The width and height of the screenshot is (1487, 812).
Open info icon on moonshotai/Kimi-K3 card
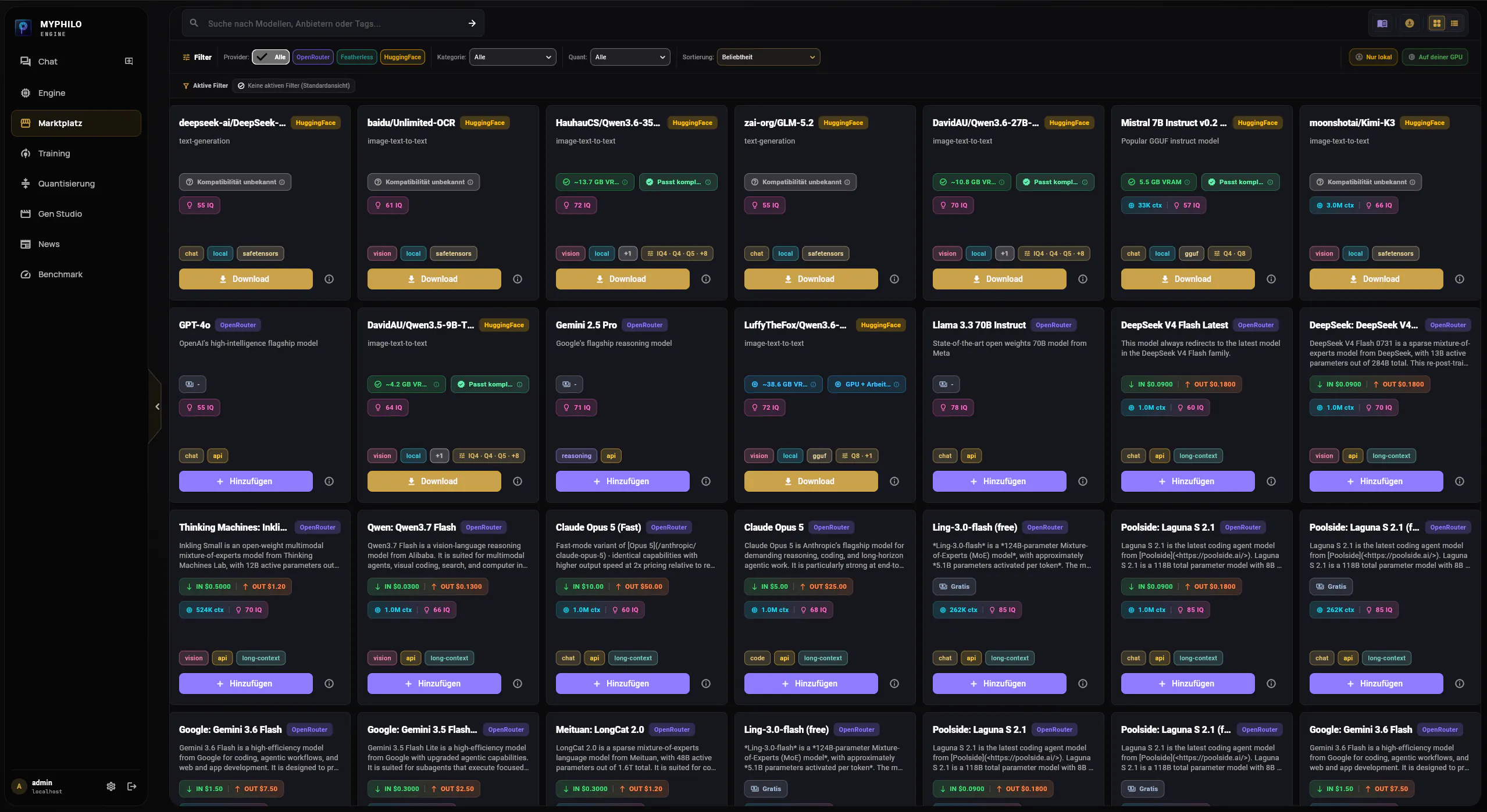[1460, 279]
